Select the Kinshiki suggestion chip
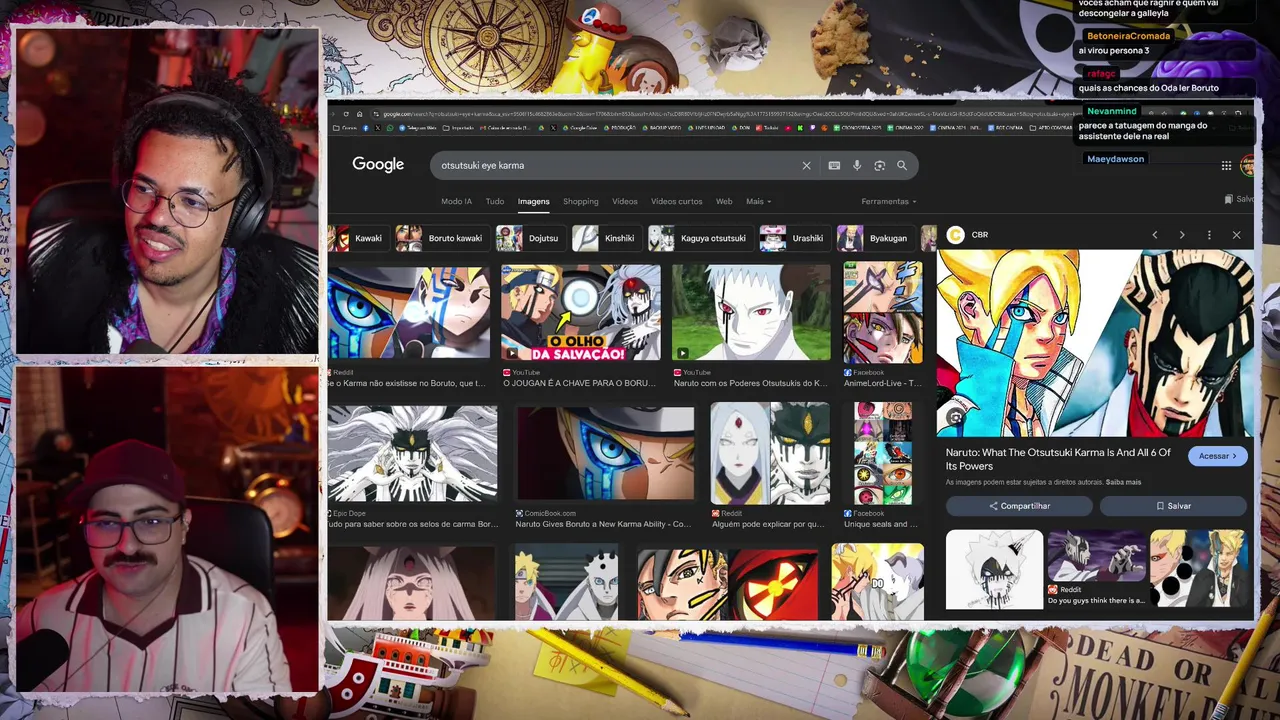Viewport: 1280px width, 720px height. click(x=605, y=238)
